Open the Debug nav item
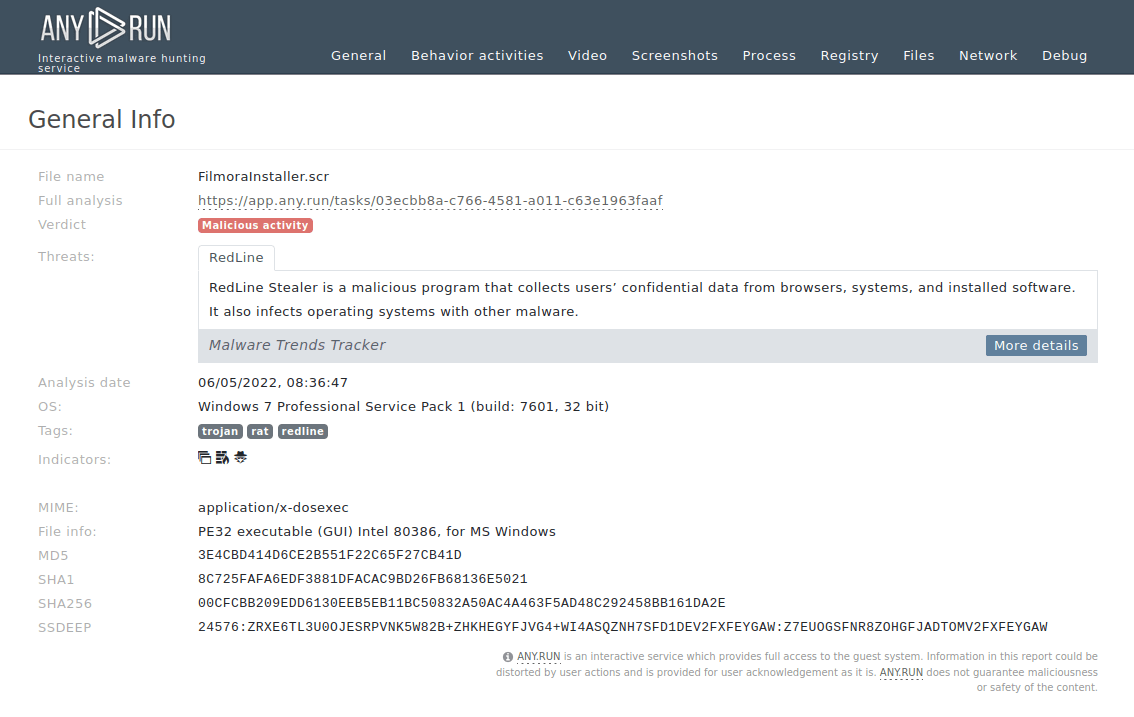 [1064, 56]
